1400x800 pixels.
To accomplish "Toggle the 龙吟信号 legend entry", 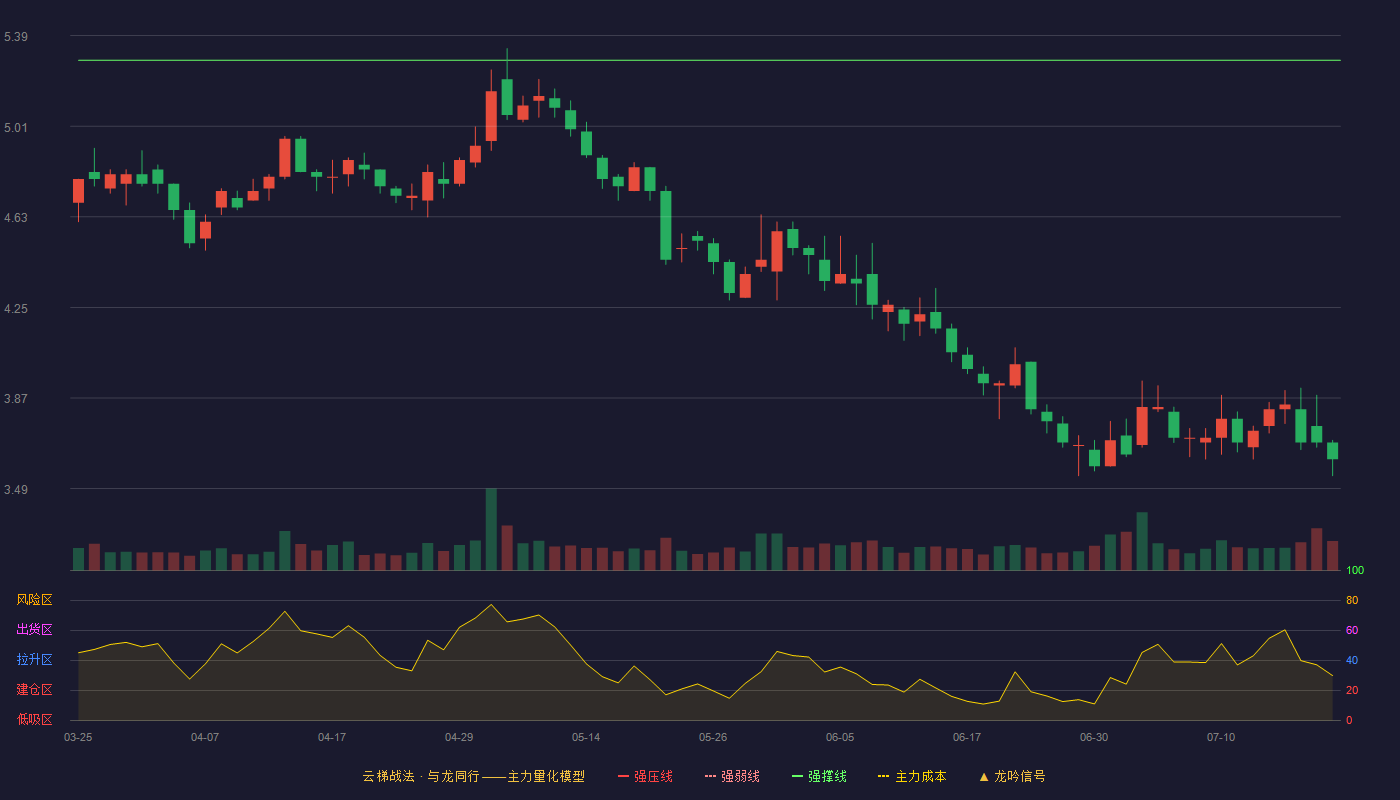I will [1012, 776].
